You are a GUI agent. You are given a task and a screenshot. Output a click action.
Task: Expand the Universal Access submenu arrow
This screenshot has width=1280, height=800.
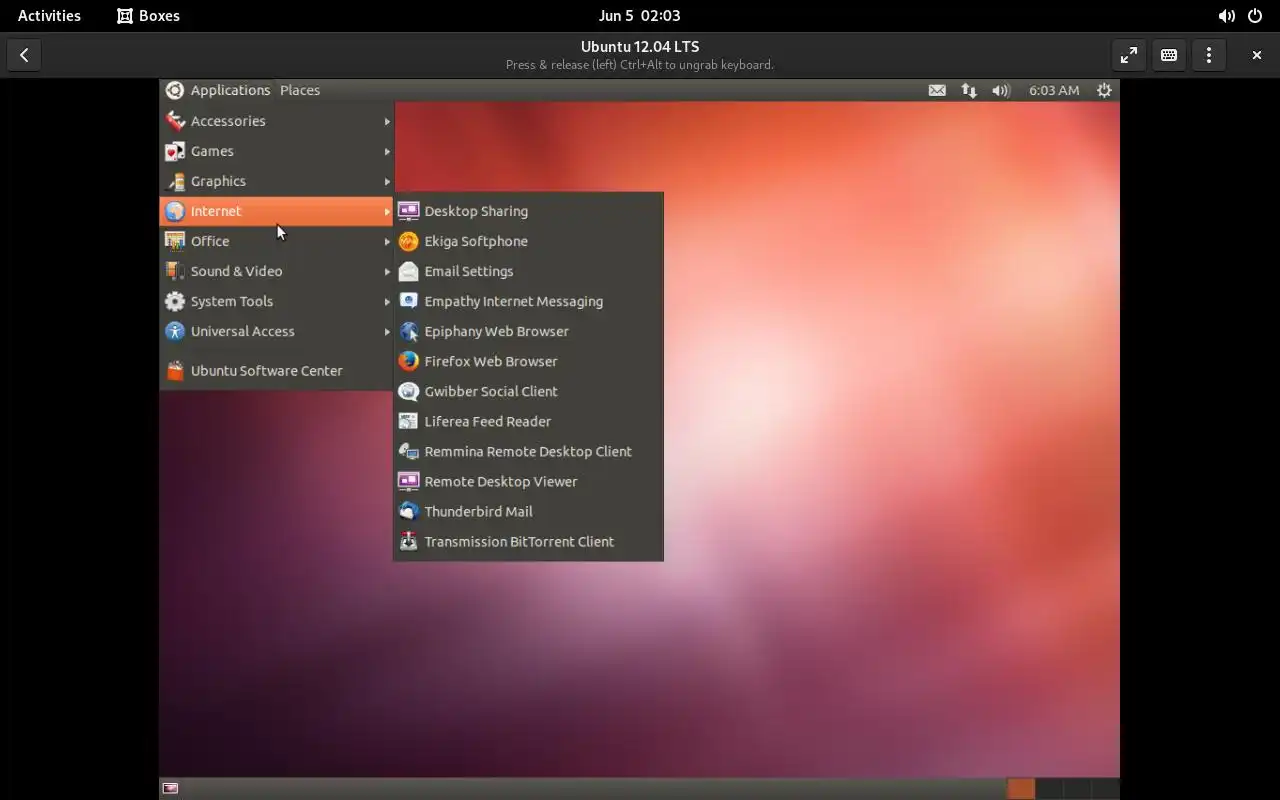387,331
